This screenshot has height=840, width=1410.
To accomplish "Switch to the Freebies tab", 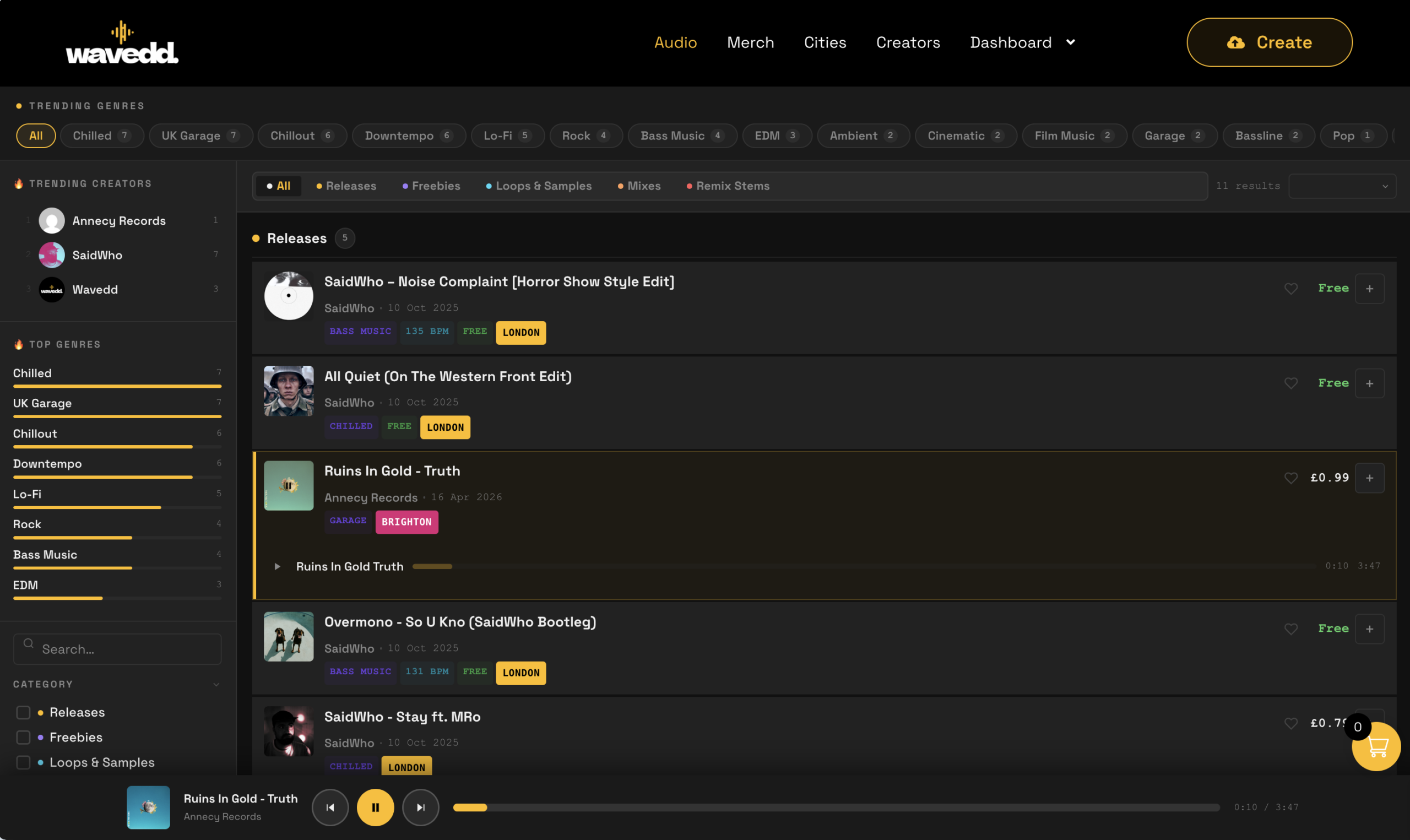I will 431,186.
